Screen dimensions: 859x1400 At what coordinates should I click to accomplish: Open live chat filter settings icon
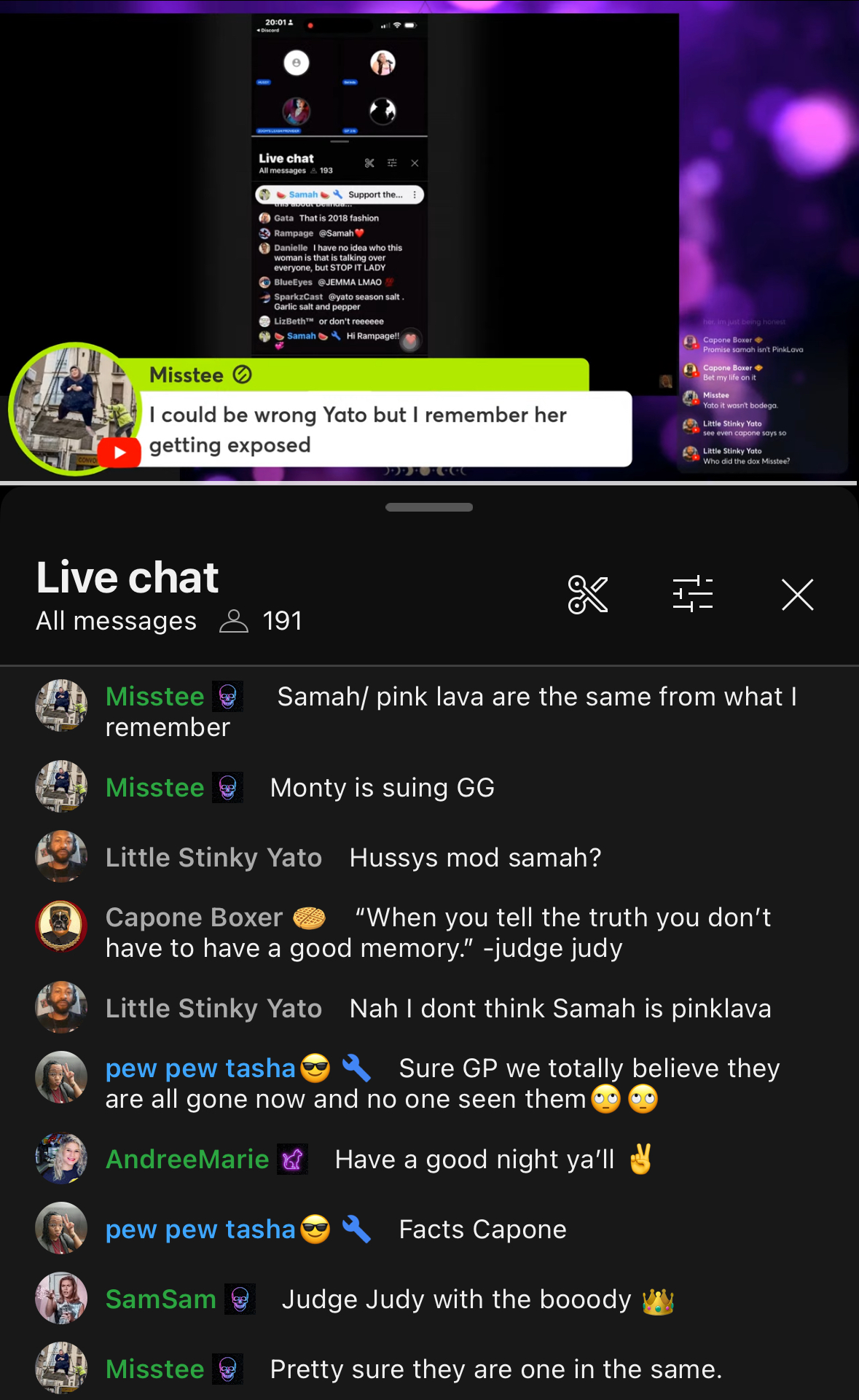pyautogui.click(x=692, y=595)
